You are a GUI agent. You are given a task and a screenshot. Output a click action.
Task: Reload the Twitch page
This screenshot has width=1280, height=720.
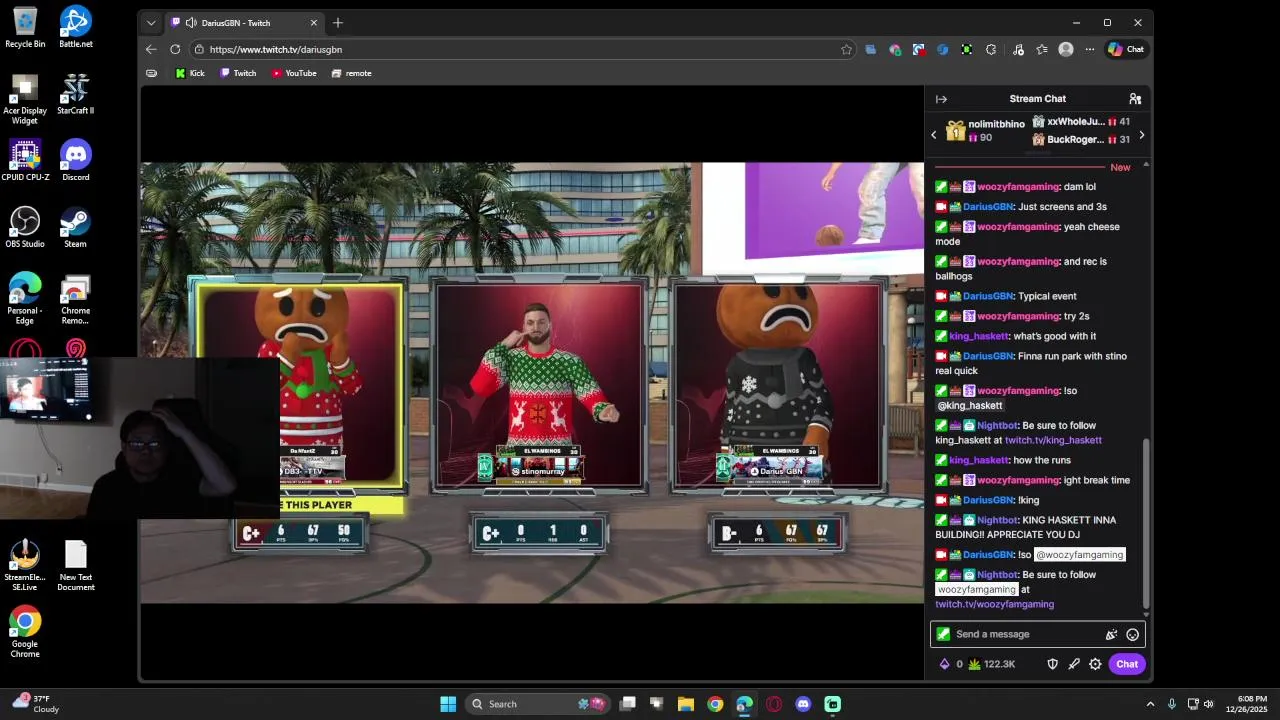(175, 49)
